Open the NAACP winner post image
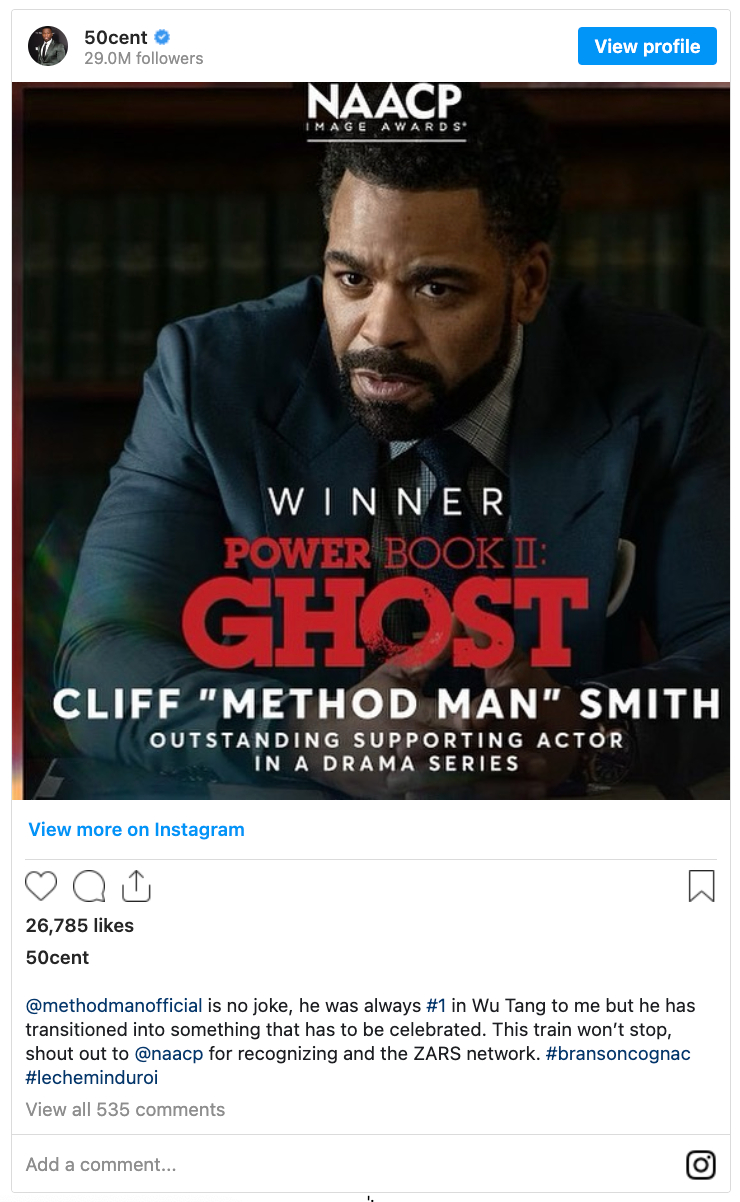The width and height of the screenshot is (740, 1202). [x=371, y=441]
